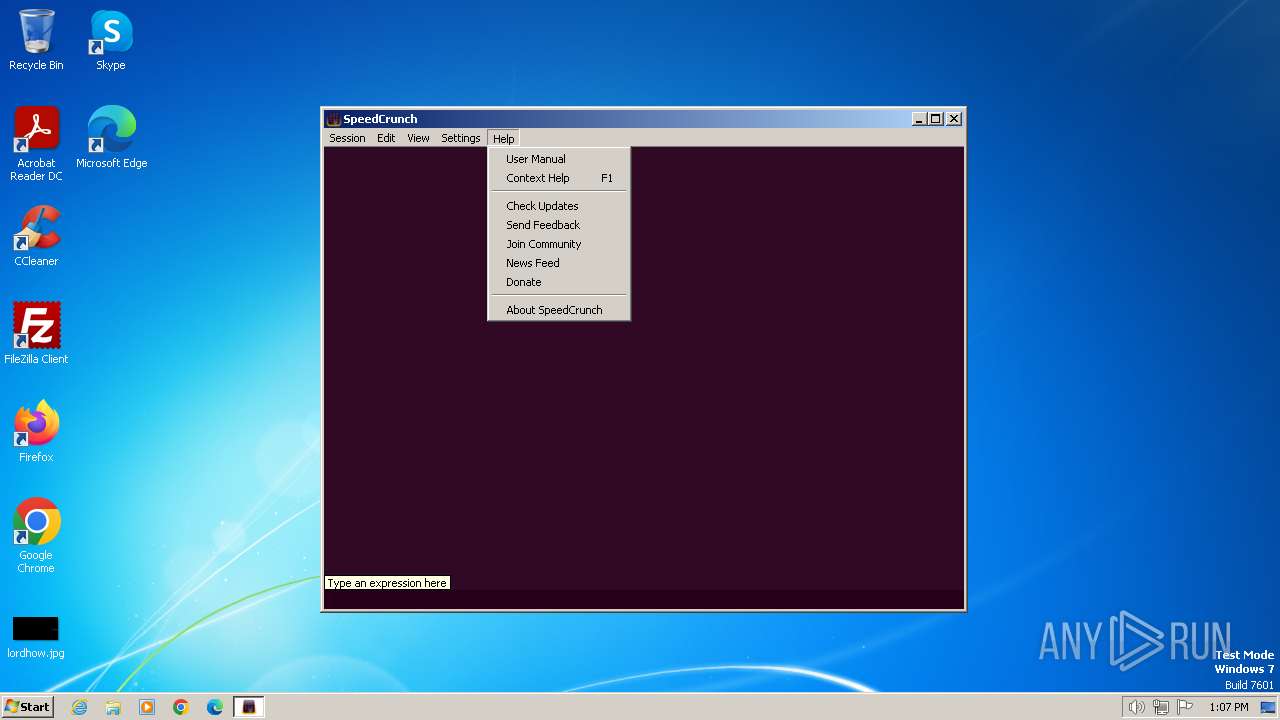1280x720 pixels.
Task: Choose User Manual from Help menu
Action: (x=559, y=159)
